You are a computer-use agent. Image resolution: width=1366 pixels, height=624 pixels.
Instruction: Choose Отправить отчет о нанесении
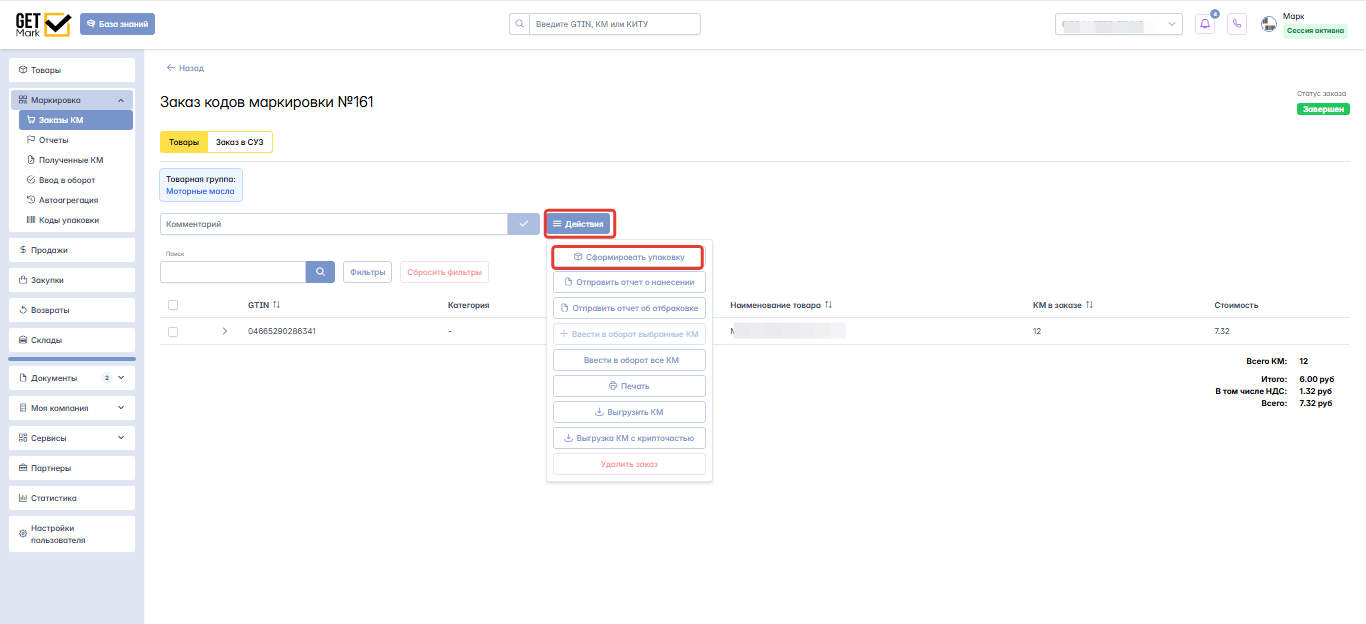[x=629, y=282]
